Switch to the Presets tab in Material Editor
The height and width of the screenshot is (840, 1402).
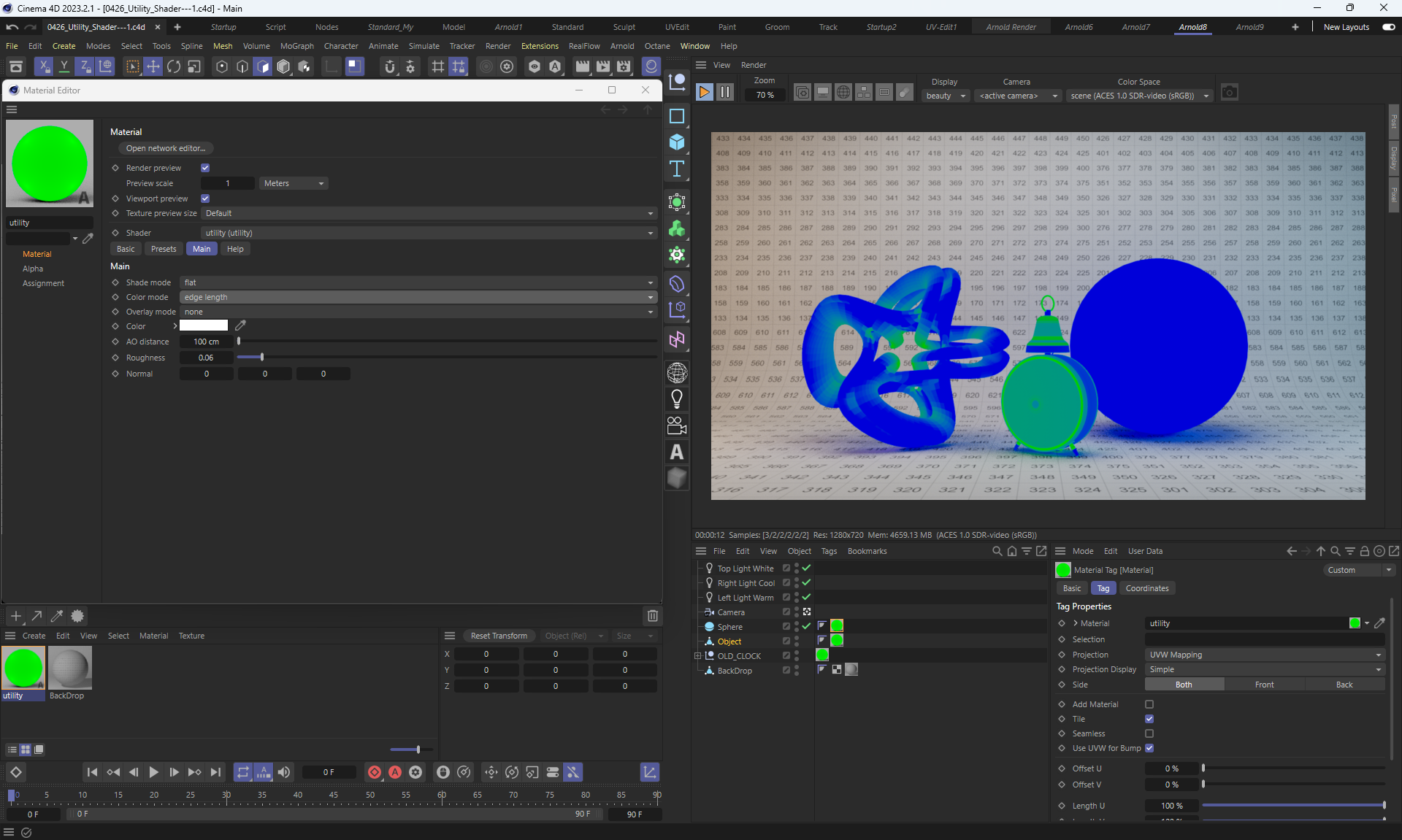click(164, 249)
